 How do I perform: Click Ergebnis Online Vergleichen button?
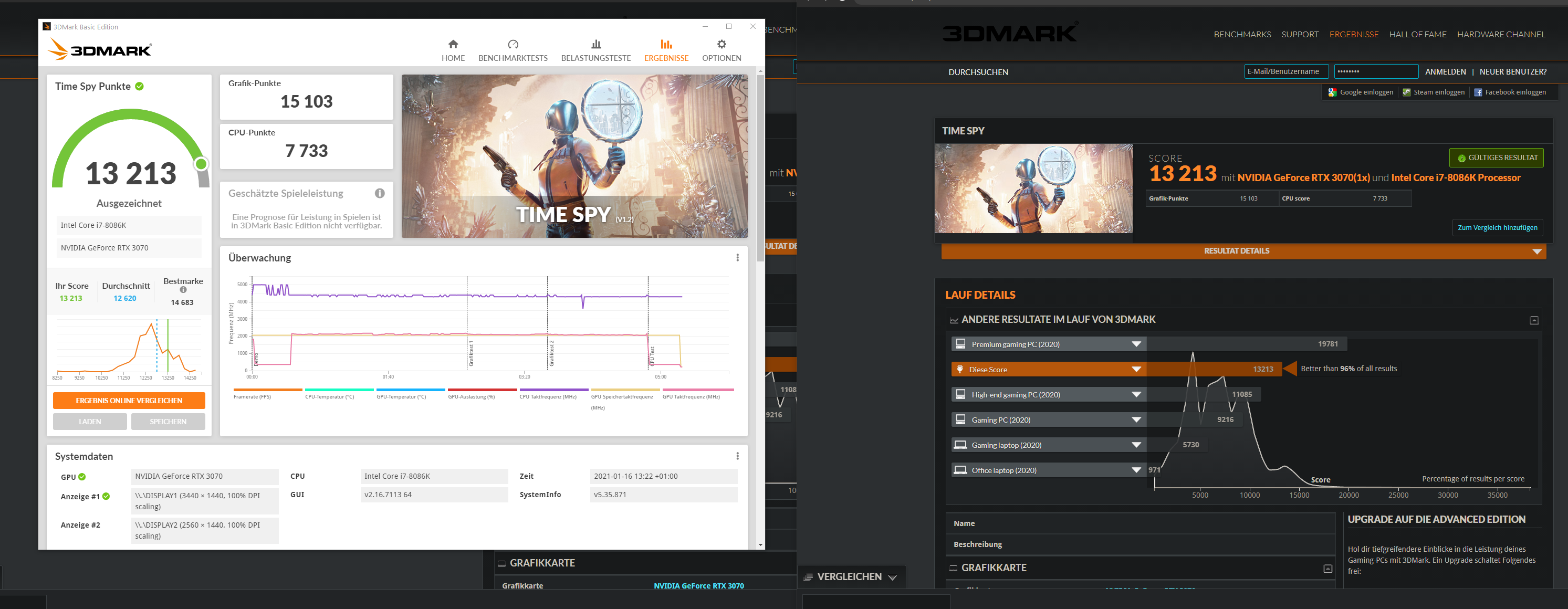pos(129,401)
